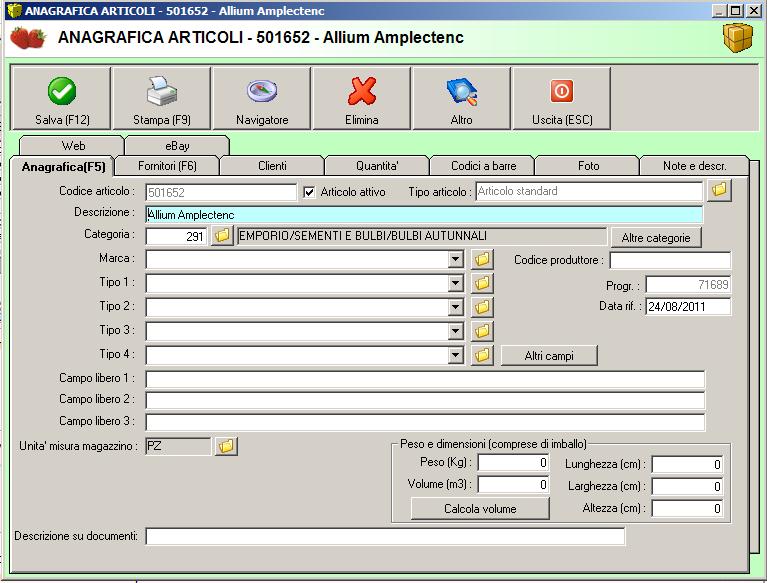The width and height of the screenshot is (767, 583).
Task: Open the Quantita' tab
Action: (377, 166)
